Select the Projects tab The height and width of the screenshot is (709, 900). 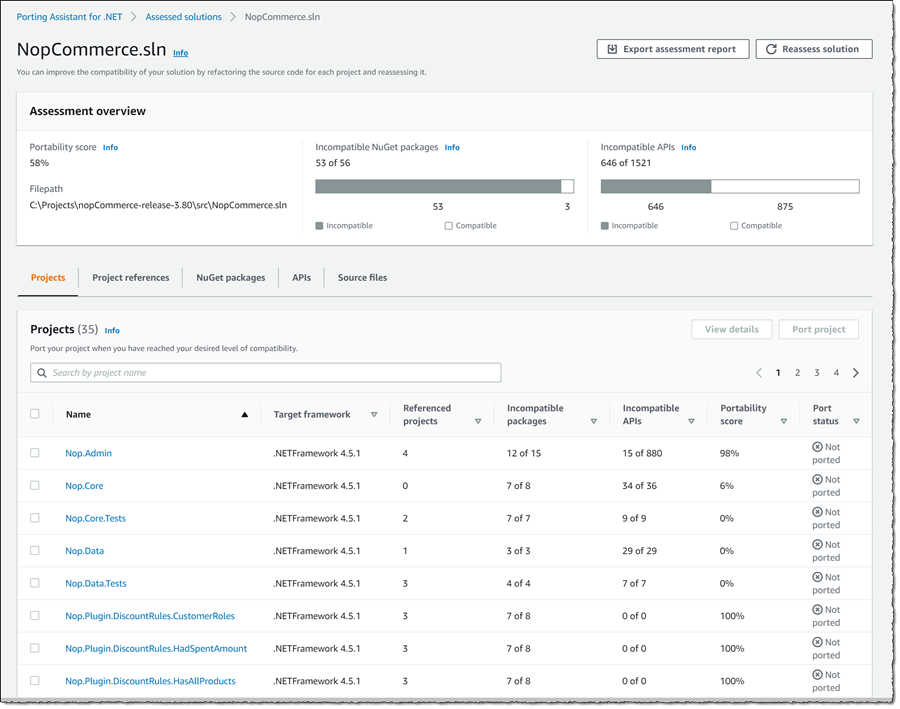click(48, 278)
